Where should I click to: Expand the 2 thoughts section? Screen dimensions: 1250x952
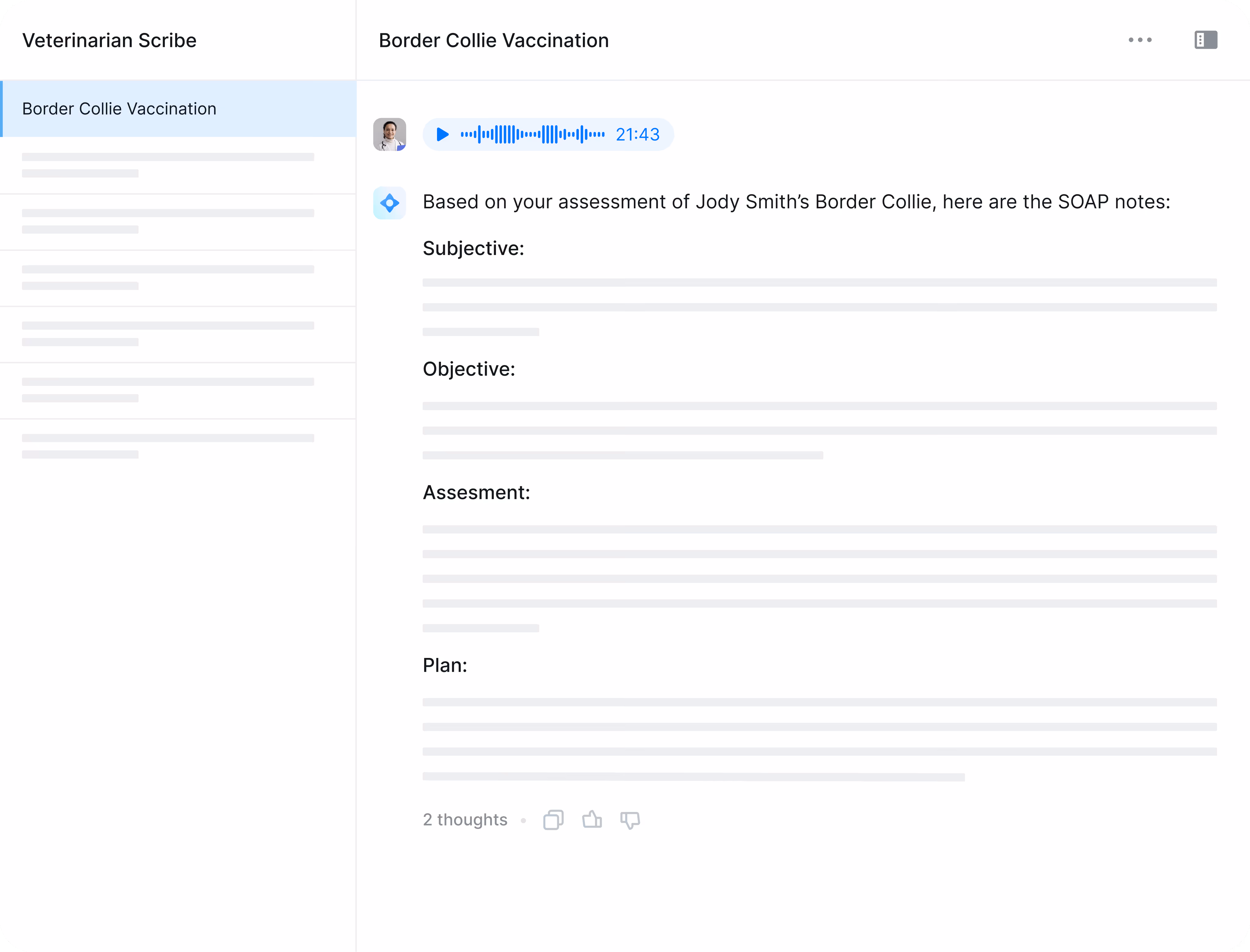pos(465,820)
